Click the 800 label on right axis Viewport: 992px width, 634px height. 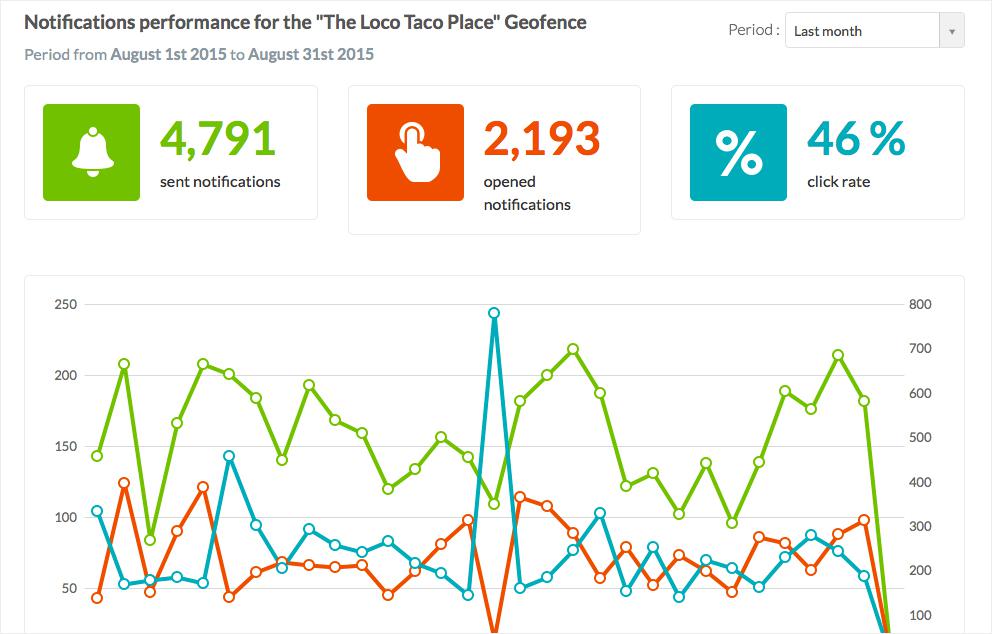[918, 305]
